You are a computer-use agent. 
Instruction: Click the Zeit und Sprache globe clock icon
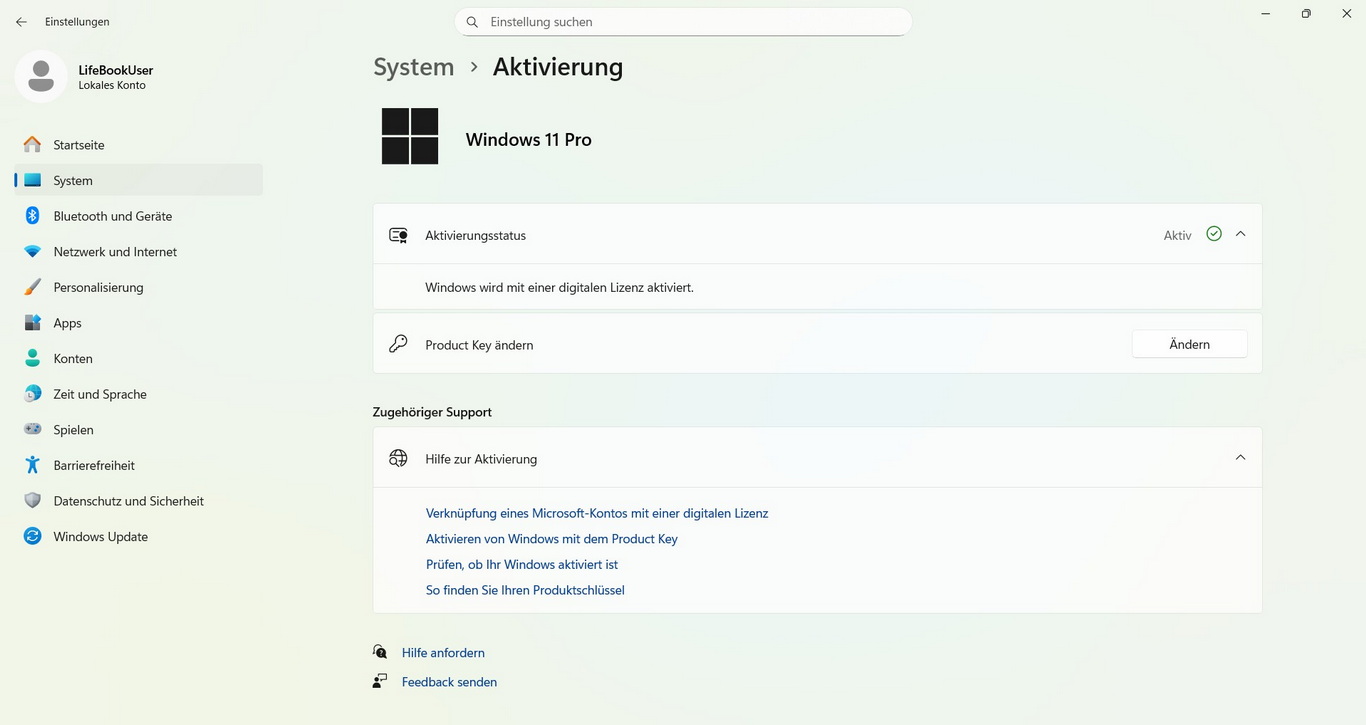point(33,394)
